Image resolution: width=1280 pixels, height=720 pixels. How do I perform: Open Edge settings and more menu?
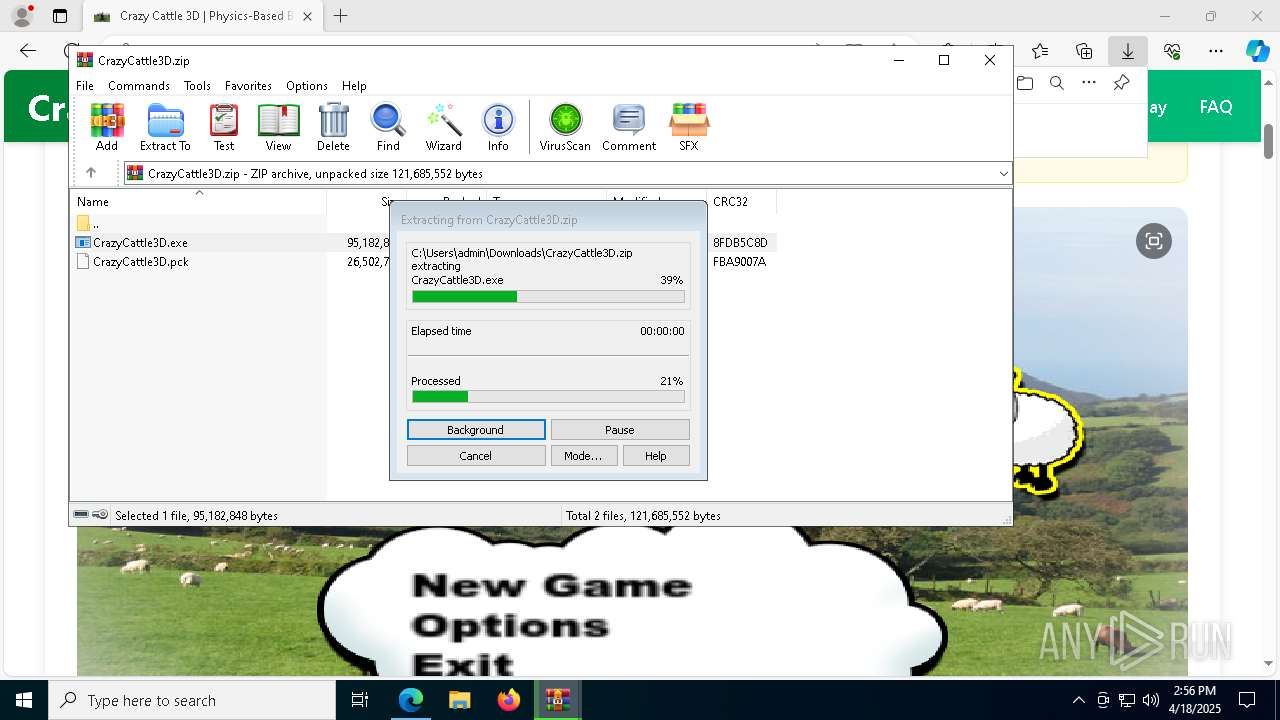1216,51
